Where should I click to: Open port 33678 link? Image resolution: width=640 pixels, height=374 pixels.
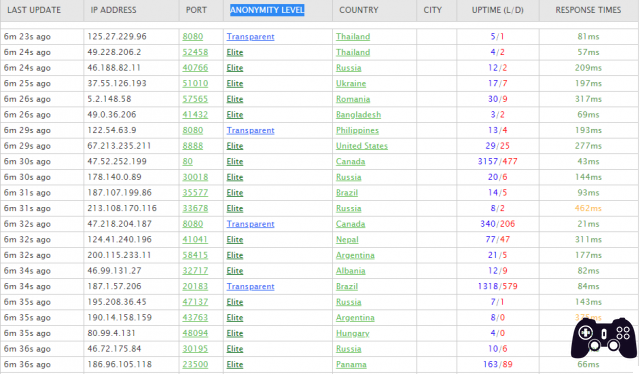point(195,208)
